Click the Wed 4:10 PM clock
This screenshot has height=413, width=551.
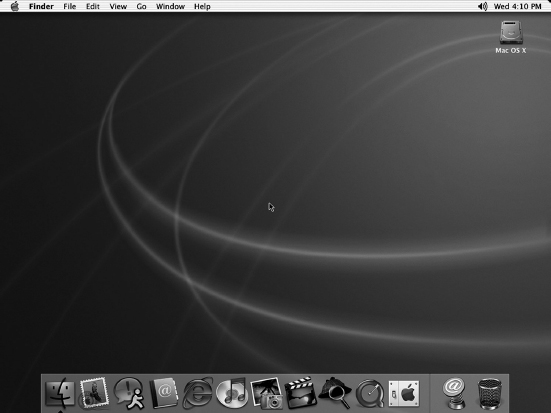(x=518, y=6)
